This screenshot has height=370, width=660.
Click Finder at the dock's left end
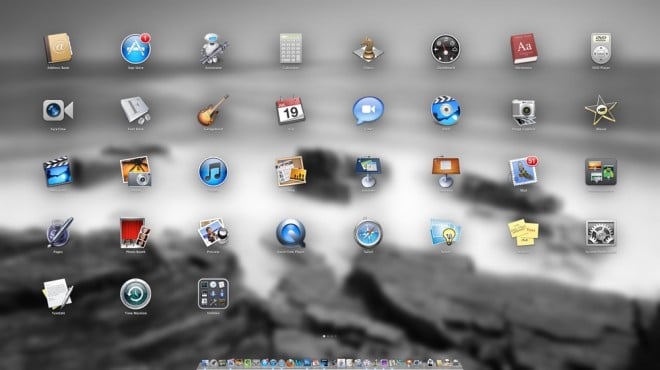point(205,363)
